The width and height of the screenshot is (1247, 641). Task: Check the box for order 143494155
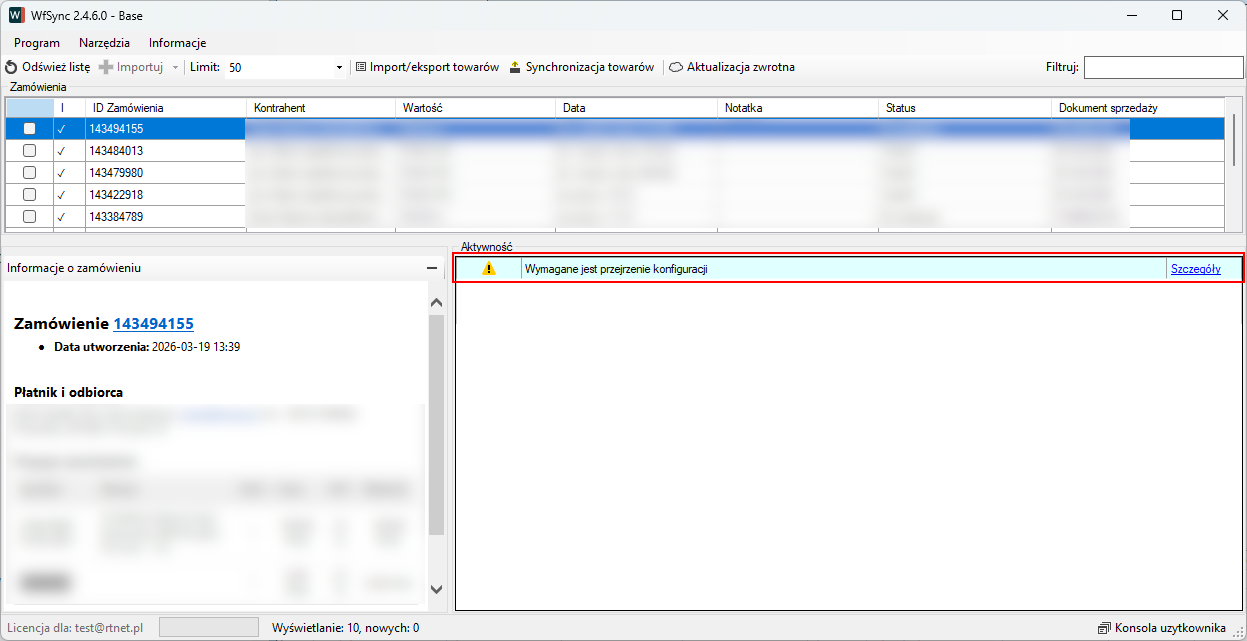pyautogui.click(x=30, y=129)
